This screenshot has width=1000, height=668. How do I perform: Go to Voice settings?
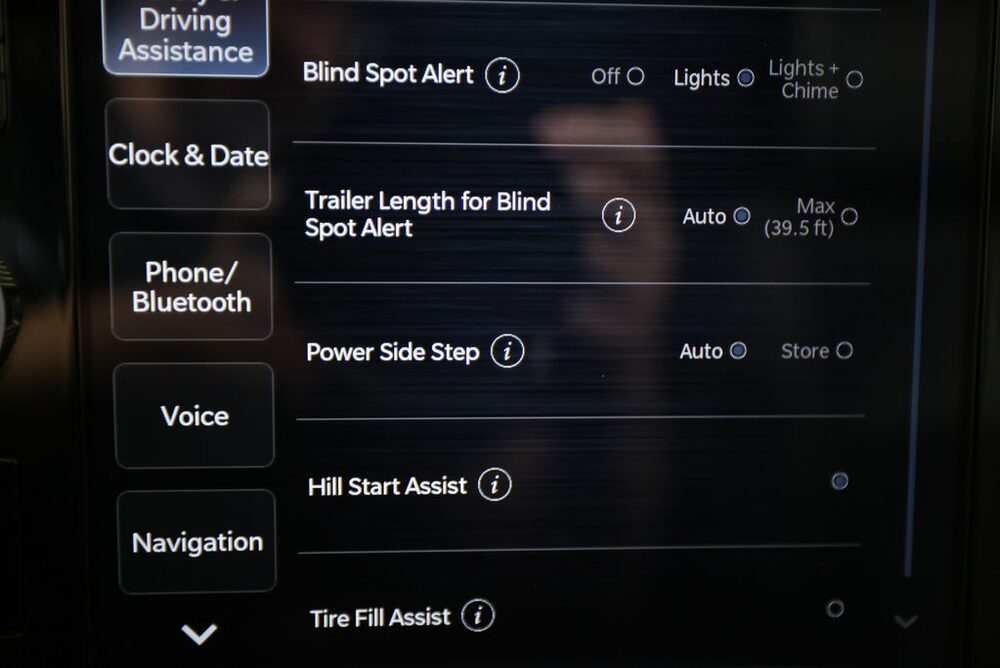pos(195,415)
